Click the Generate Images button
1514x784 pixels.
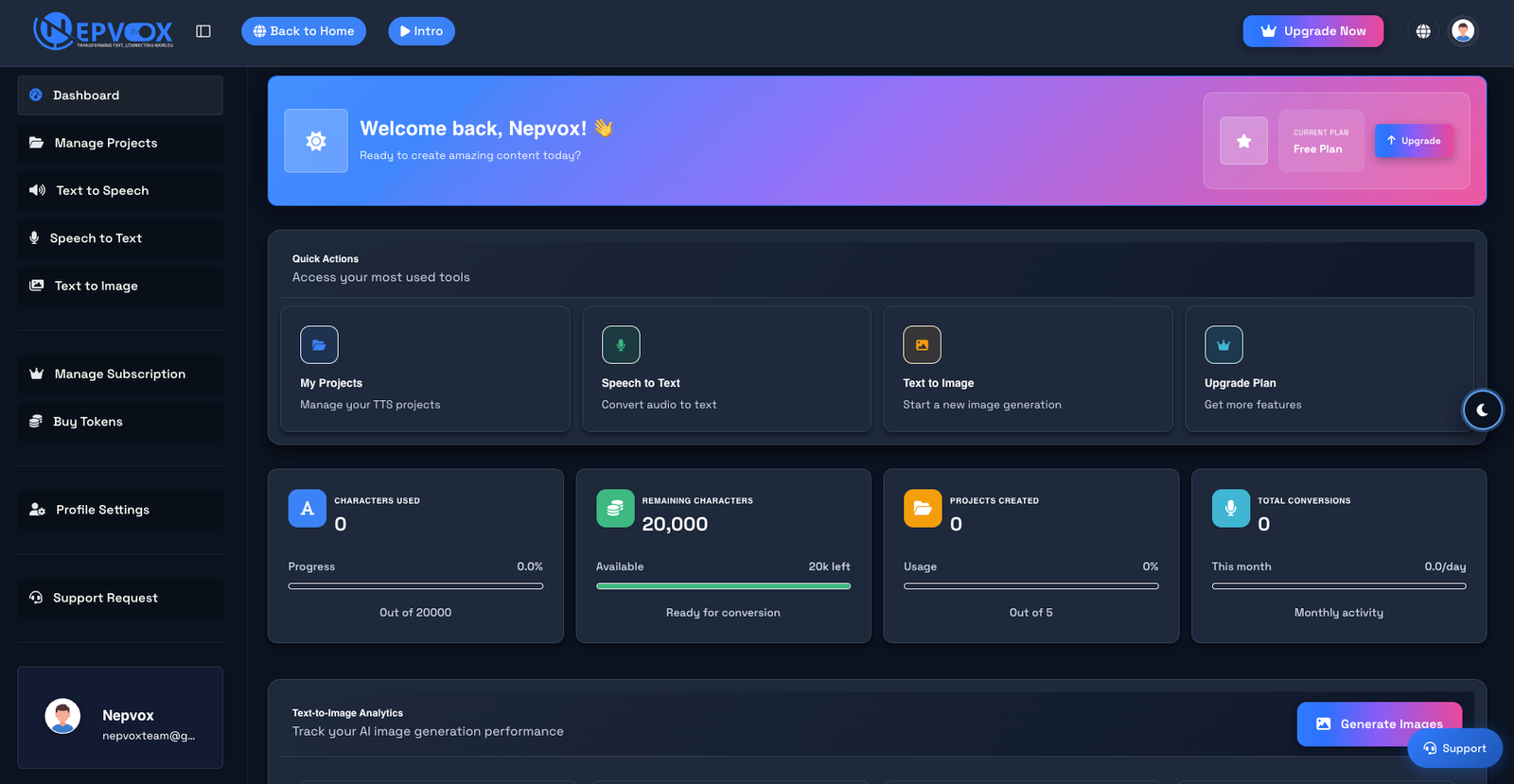(x=1379, y=723)
